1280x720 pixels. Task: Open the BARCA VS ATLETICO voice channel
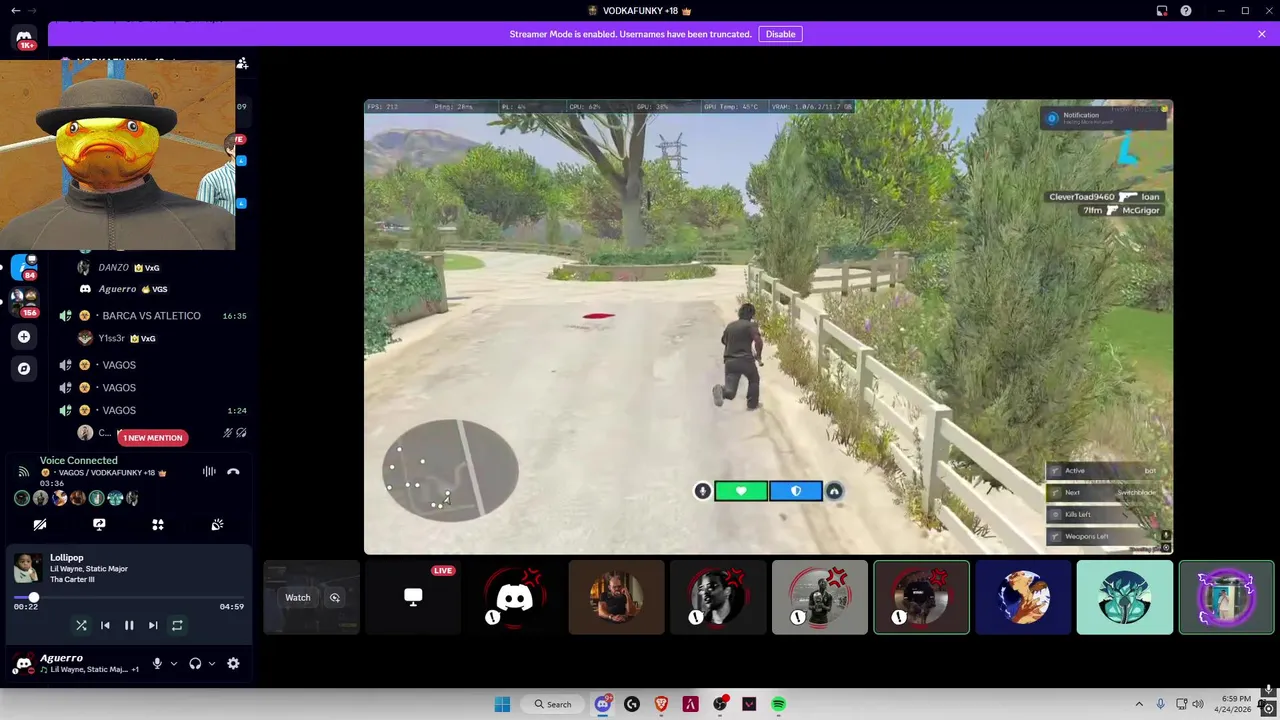152,316
